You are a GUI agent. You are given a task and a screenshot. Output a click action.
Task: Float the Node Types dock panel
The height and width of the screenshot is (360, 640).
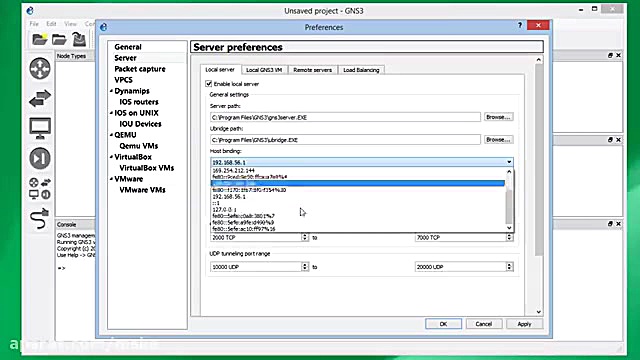click(x=610, y=55)
